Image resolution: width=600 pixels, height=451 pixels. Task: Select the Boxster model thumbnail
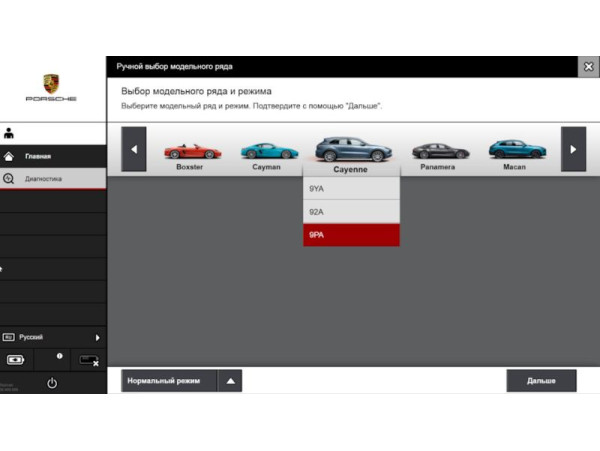(x=189, y=151)
